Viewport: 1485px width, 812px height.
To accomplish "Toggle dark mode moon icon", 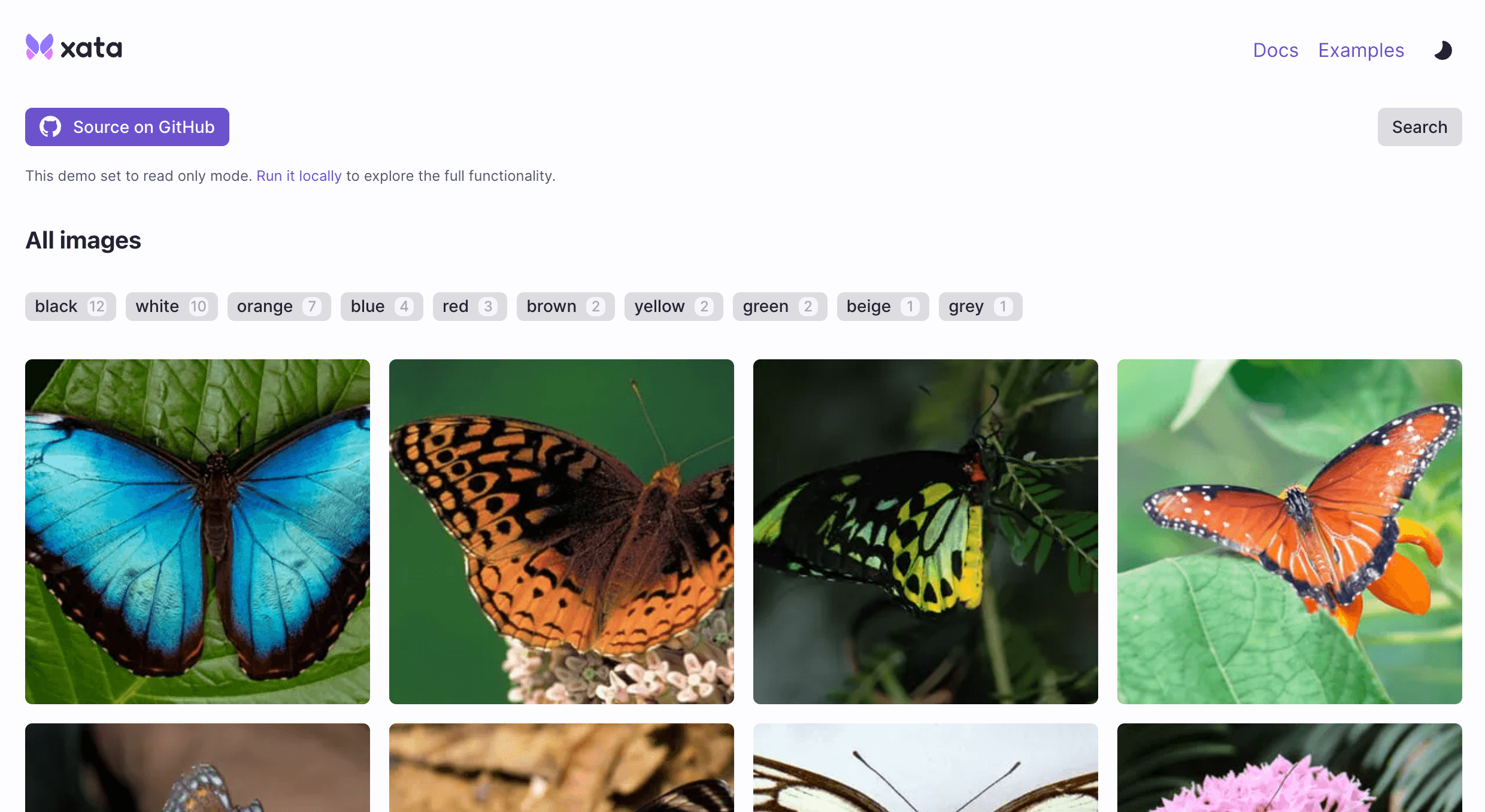I will pyautogui.click(x=1444, y=50).
